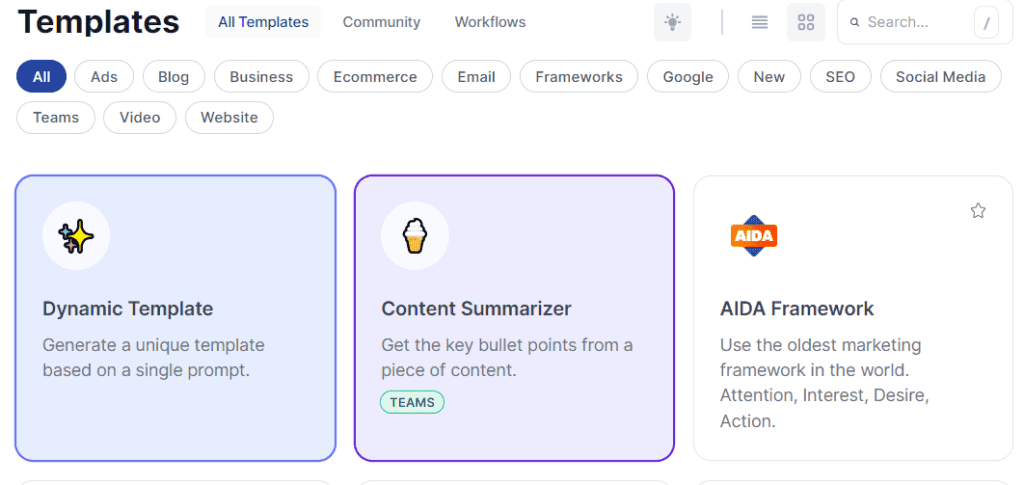Select the All Templates tab

263,22
